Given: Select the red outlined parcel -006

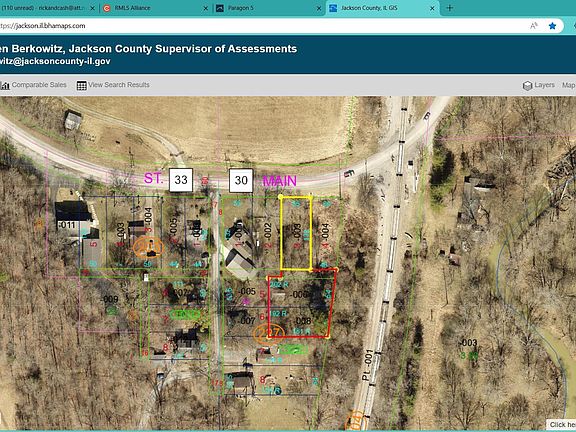Looking at the screenshot, I should [302, 303].
